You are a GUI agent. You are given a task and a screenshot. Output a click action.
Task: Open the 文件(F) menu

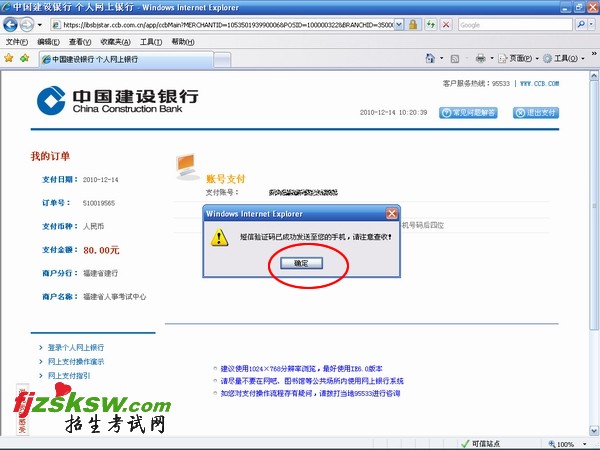pos(17,42)
